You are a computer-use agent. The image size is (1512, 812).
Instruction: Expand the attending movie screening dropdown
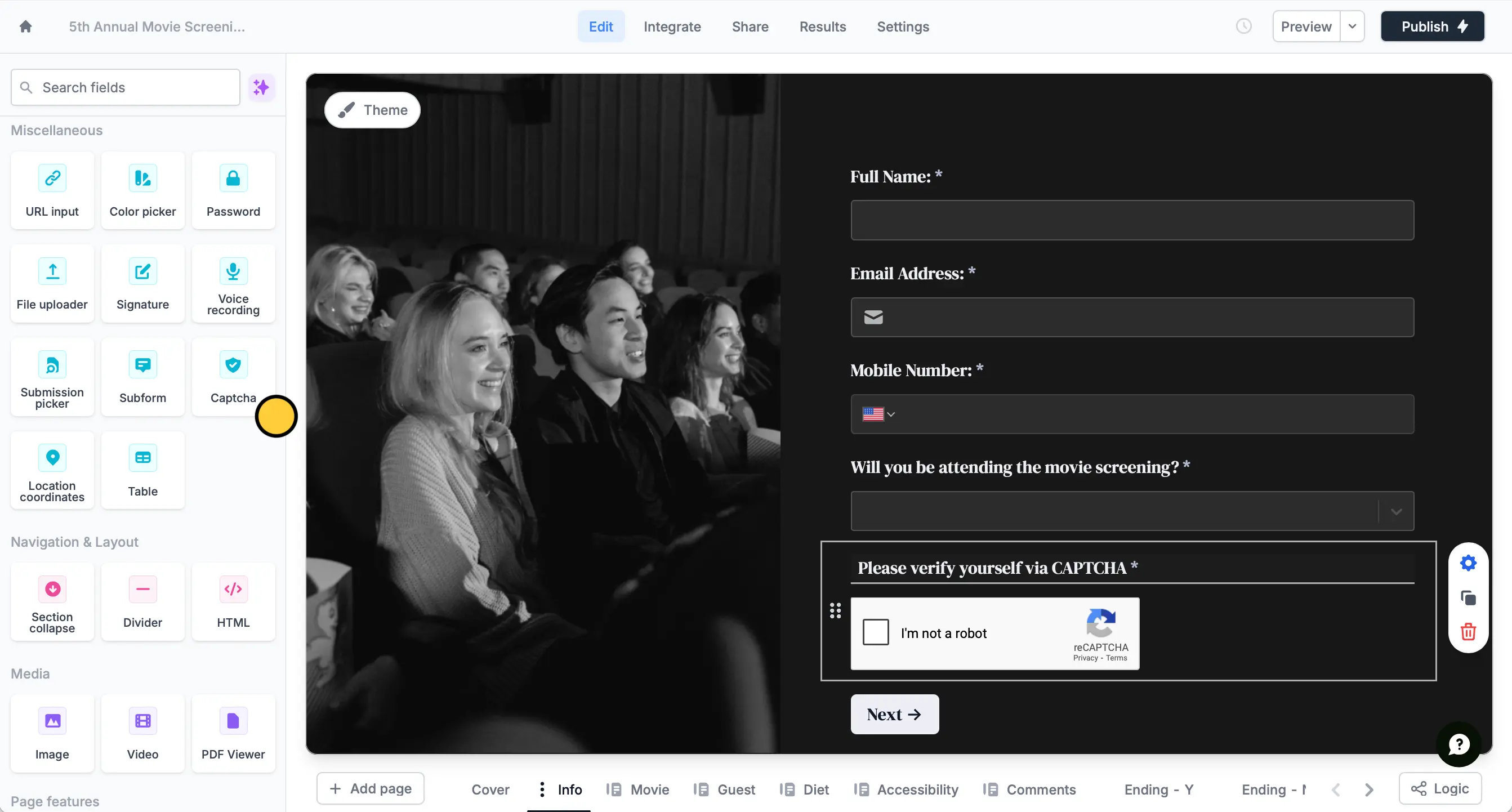(1132, 511)
